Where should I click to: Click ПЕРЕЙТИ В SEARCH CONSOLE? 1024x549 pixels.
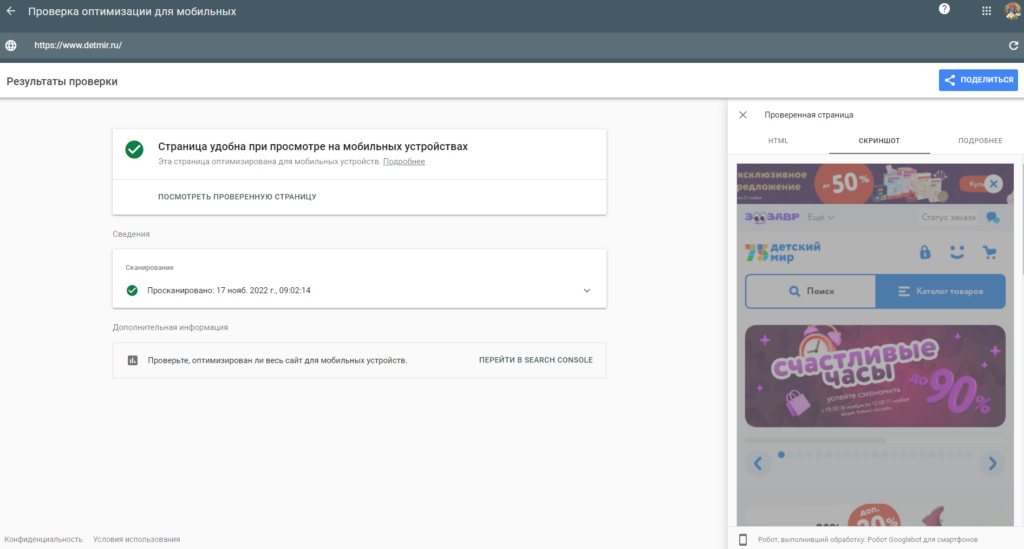click(536, 360)
